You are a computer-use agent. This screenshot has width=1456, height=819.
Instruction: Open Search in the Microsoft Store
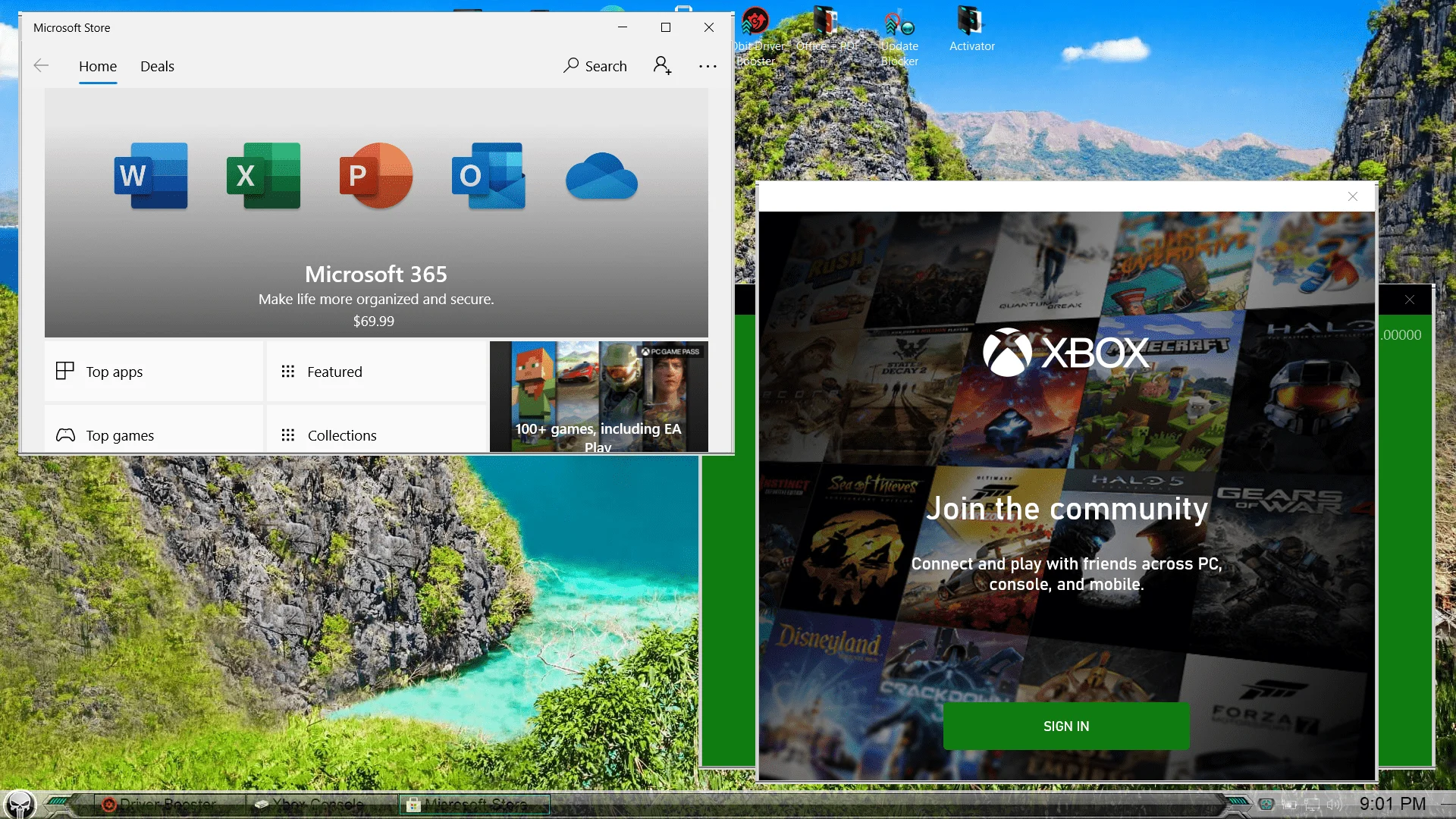(595, 66)
